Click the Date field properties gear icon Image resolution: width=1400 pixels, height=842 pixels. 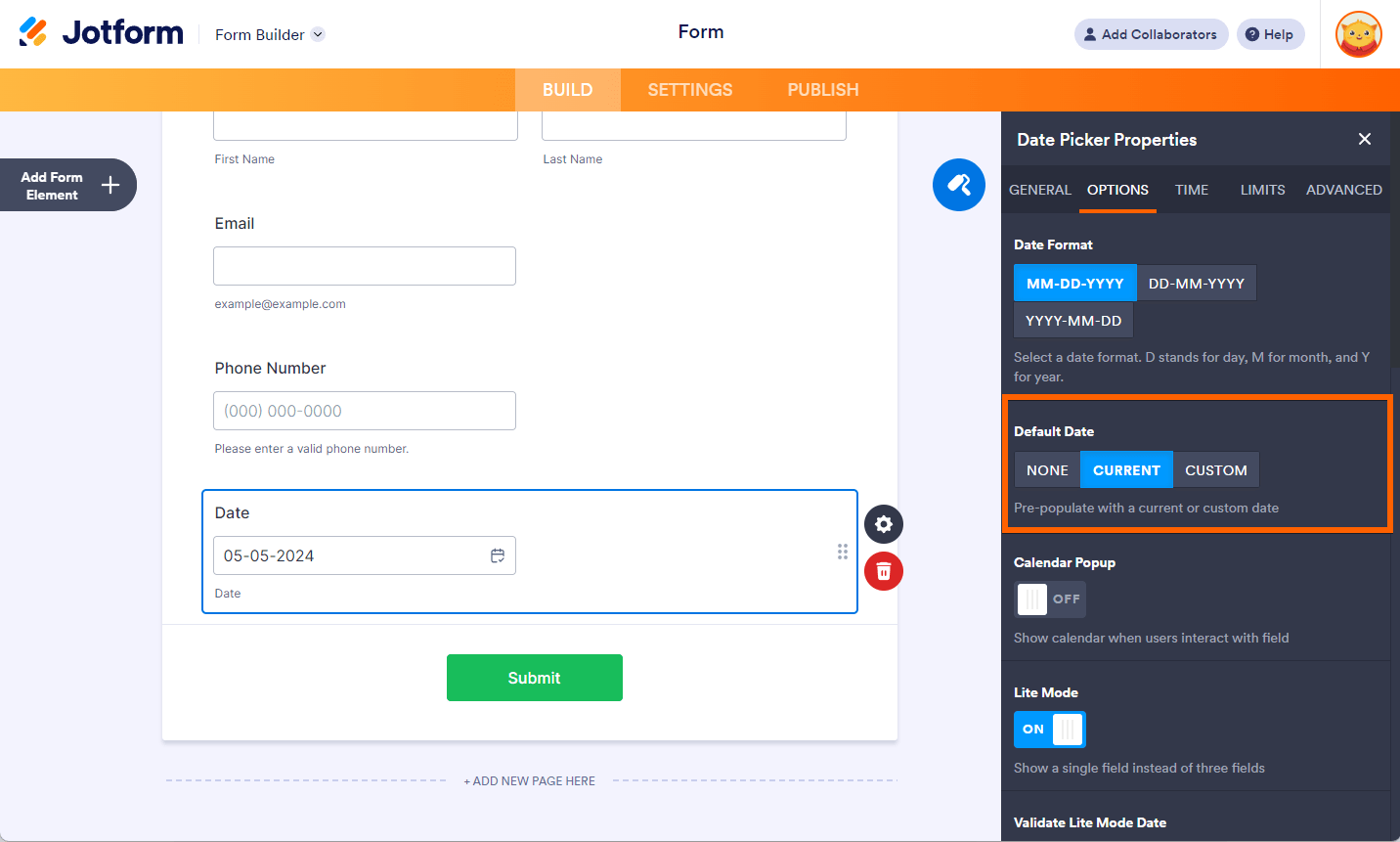(884, 524)
